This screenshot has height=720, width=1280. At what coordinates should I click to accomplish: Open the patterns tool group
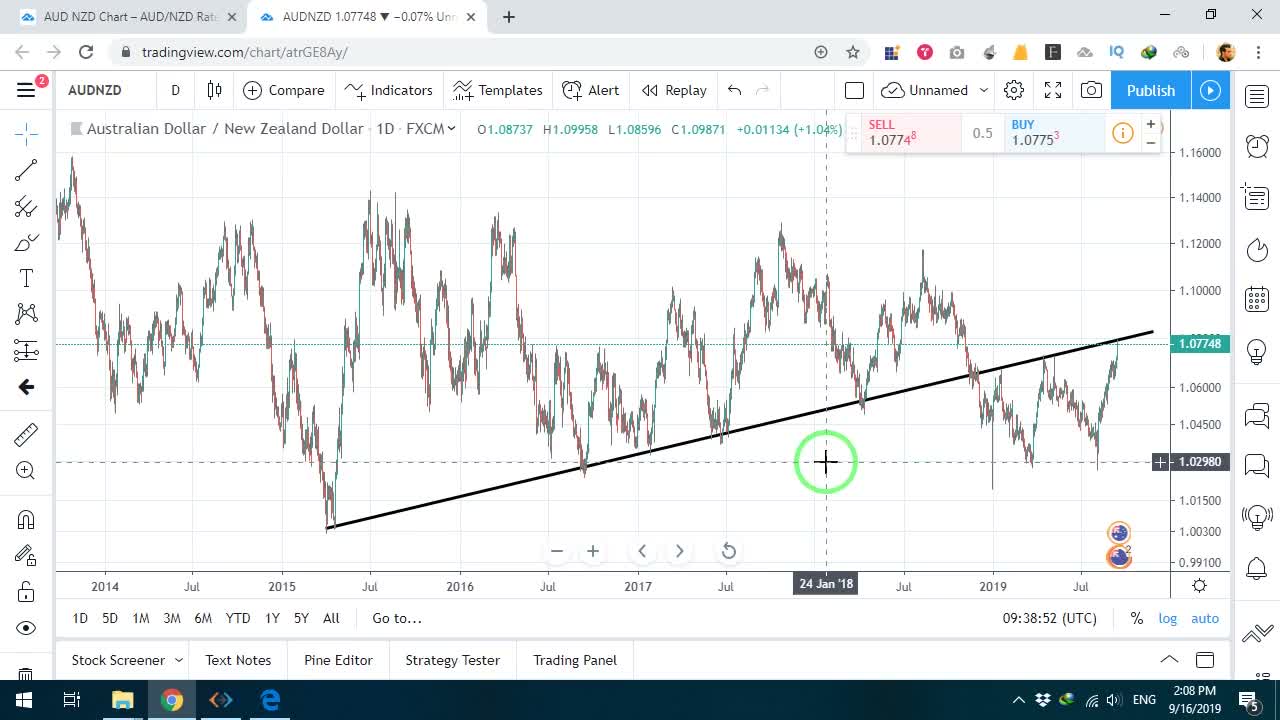[x=26, y=314]
